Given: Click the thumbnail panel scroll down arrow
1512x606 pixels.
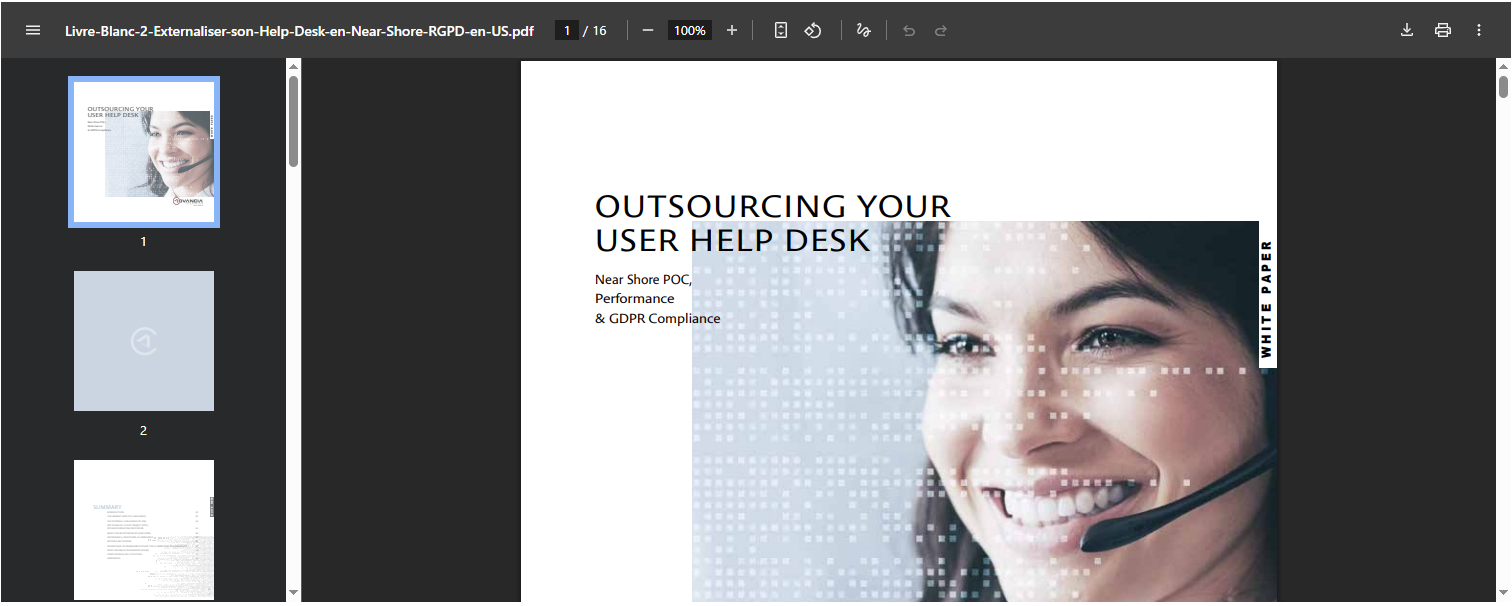Looking at the screenshot, I should coord(293,593).
